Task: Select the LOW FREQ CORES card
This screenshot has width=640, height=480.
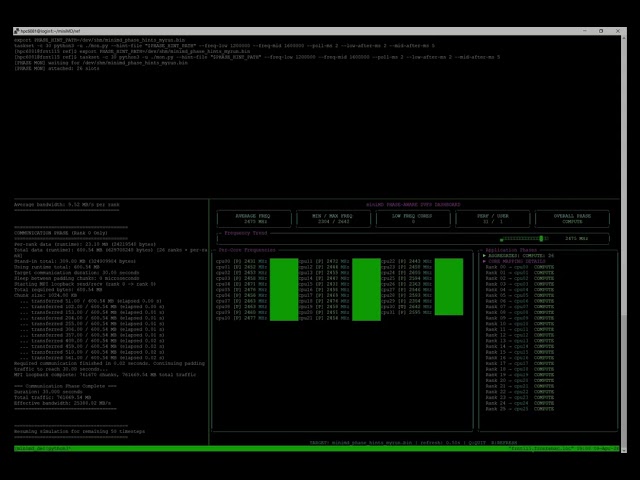Action: click(x=413, y=219)
